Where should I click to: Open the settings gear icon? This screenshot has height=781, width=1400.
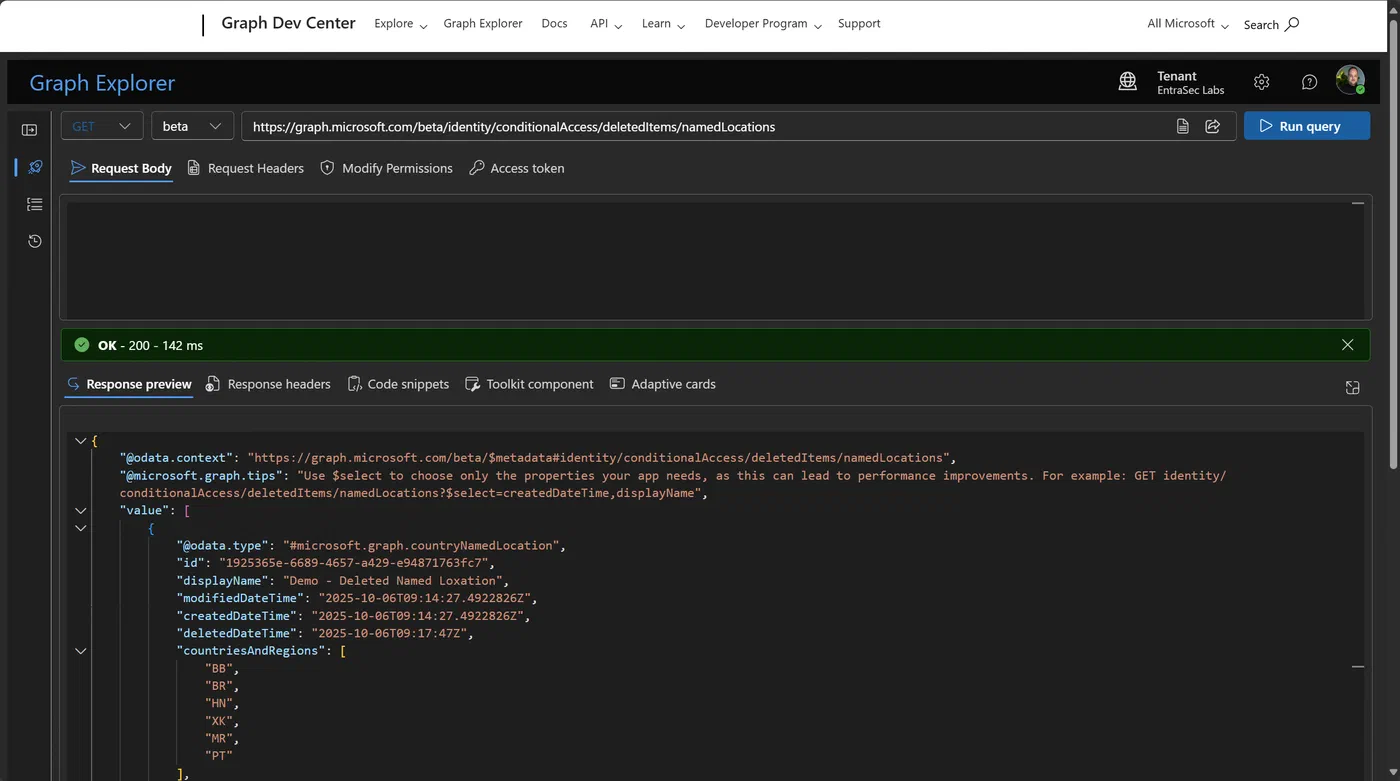click(1261, 82)
